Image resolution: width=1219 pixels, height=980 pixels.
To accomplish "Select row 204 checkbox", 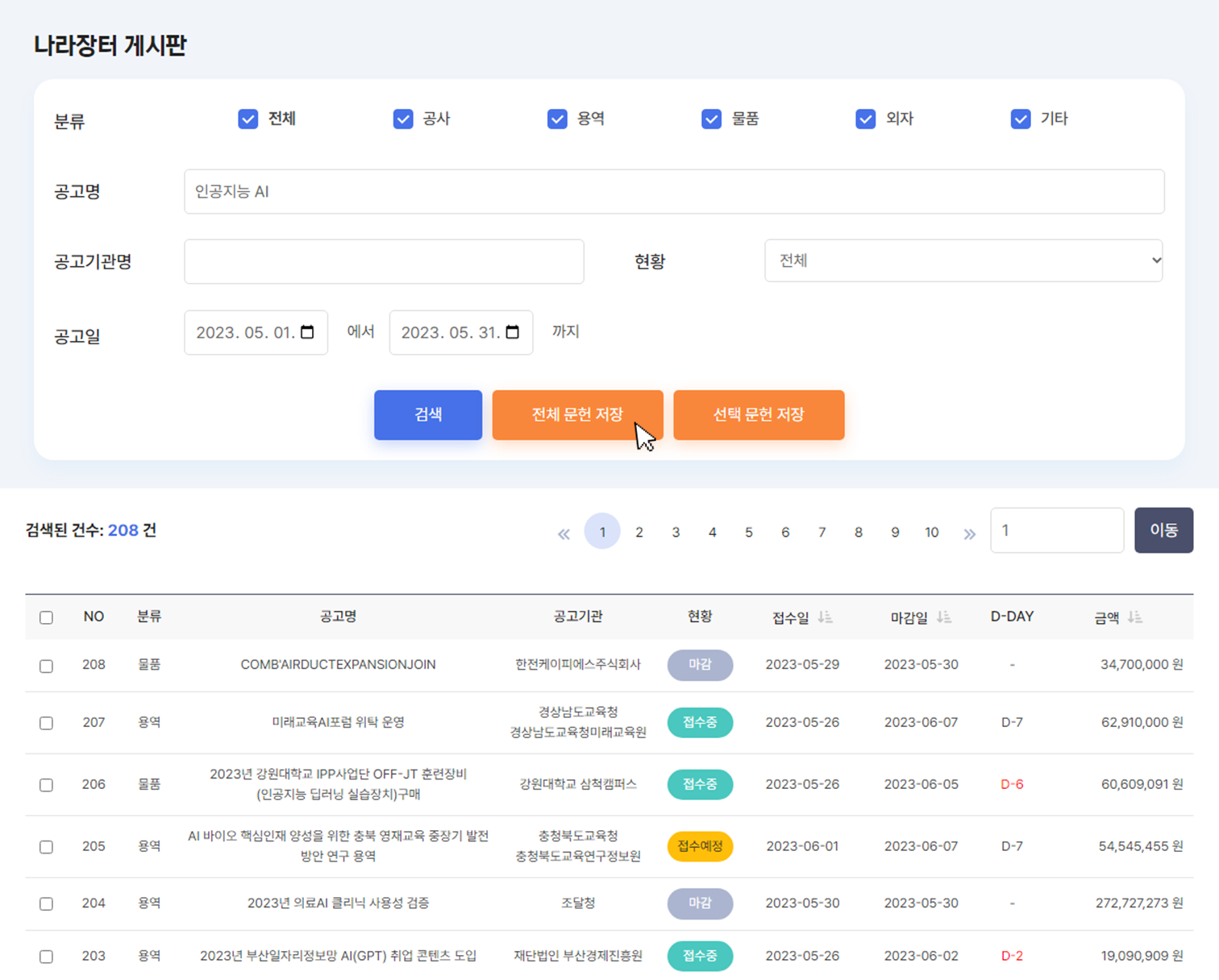I will (x=47, y=904).
